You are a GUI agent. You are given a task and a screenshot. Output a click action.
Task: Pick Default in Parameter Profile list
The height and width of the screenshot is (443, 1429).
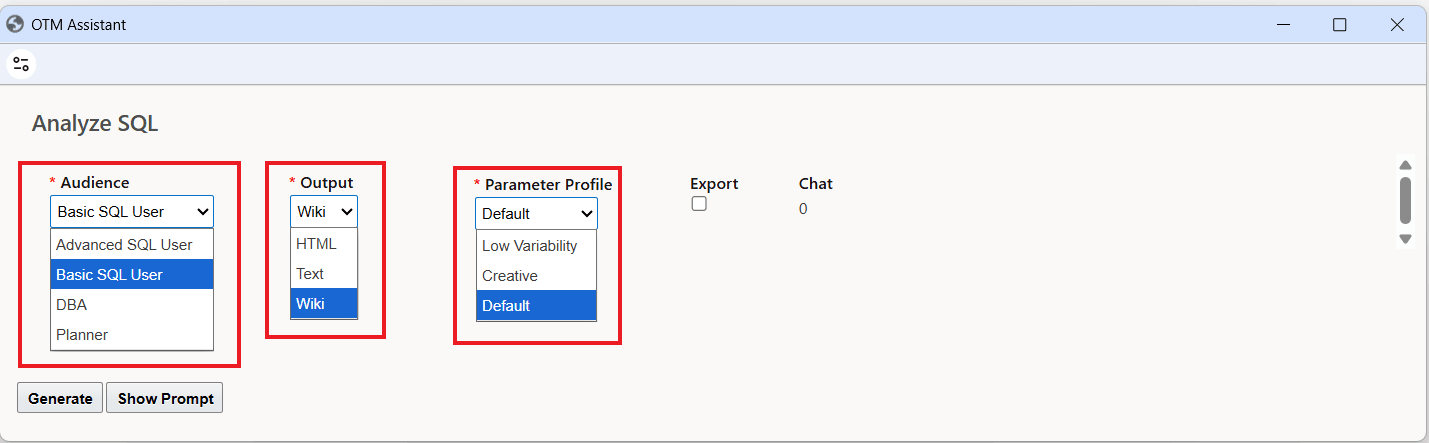(536, 305)
